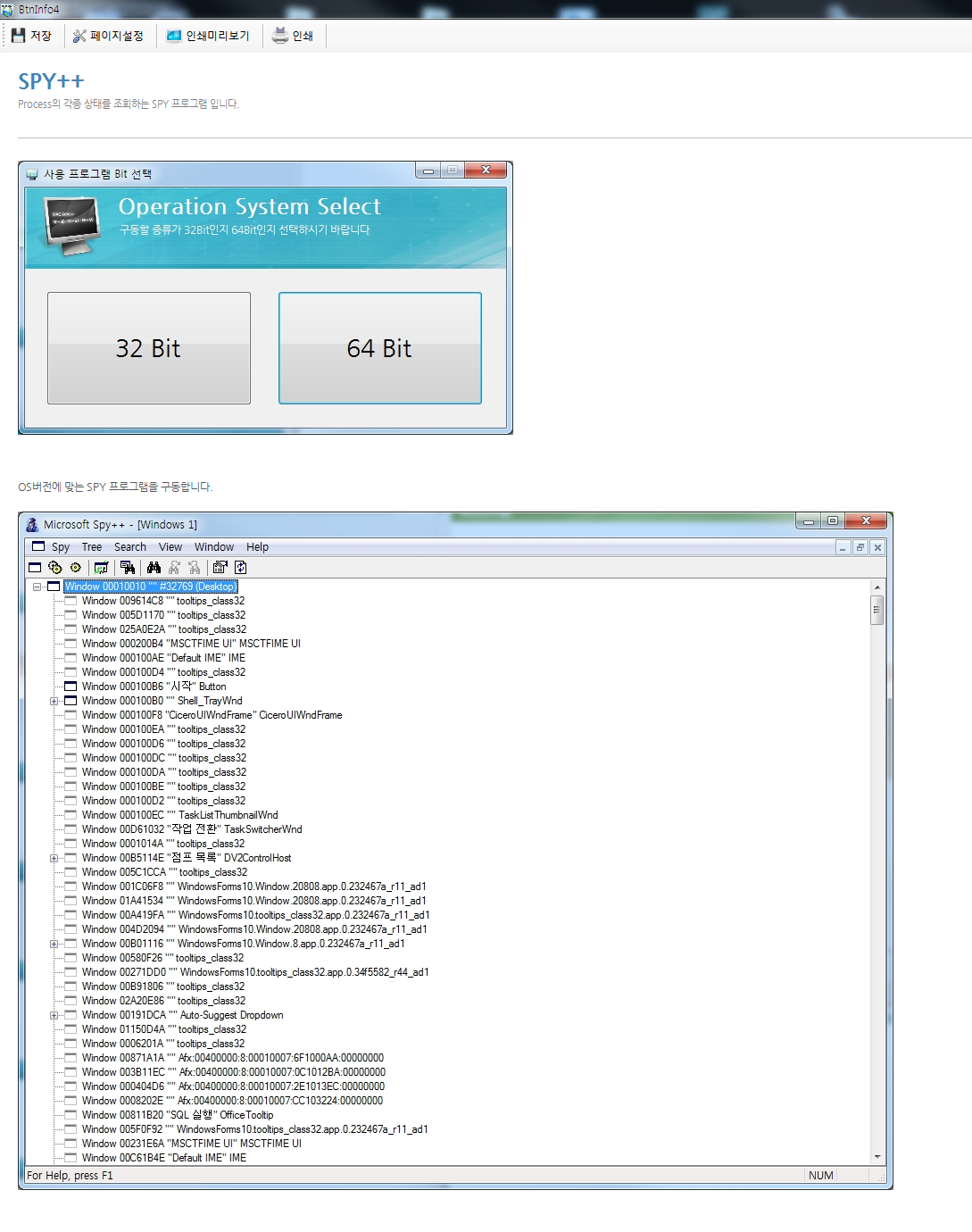Expand the Shell_TrayWnd window node
This screenshot has width=972, height=1232.
[54, 701]
